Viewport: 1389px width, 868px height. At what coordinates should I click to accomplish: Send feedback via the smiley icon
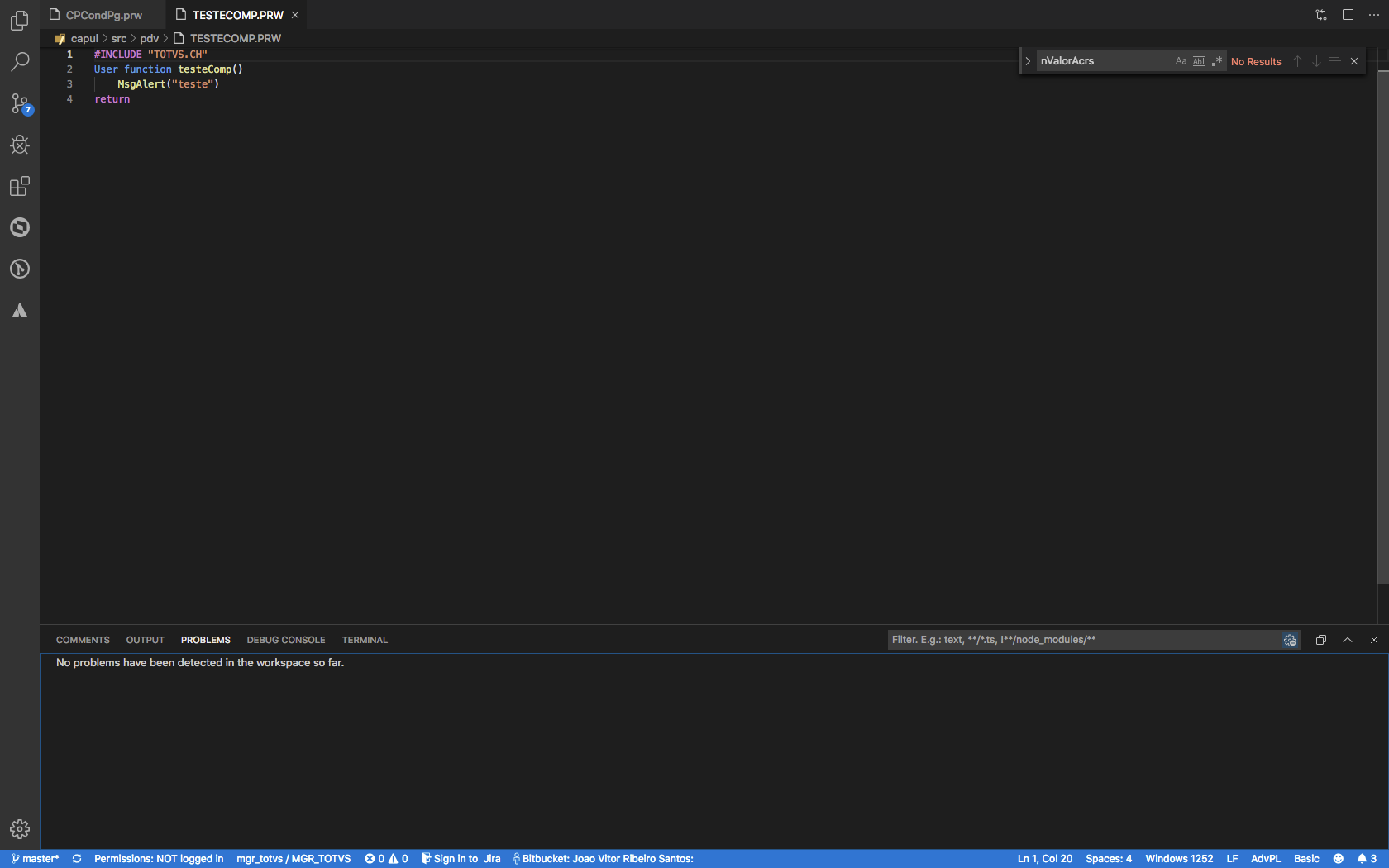point(1338,858)
